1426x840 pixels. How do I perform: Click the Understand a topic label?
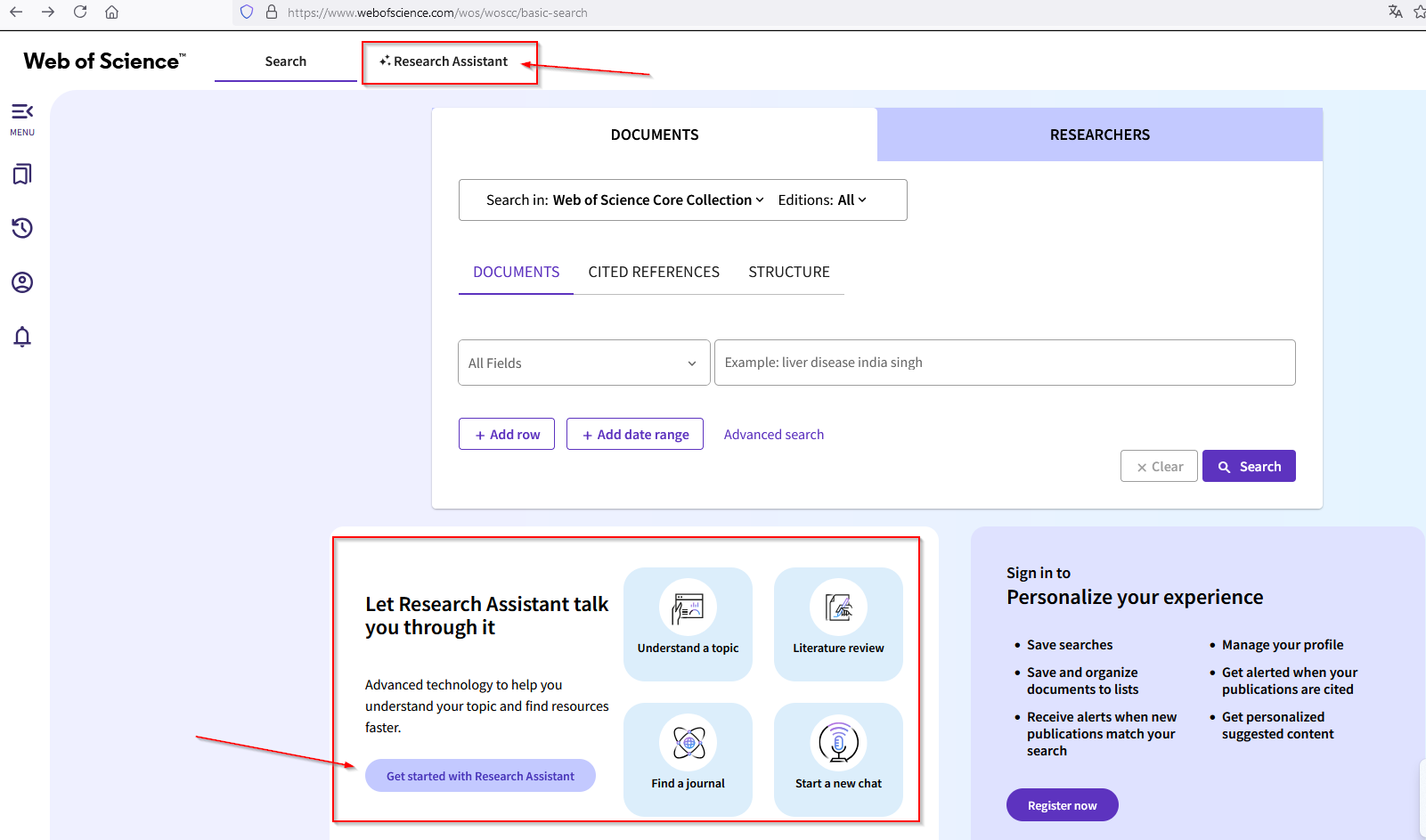coord(688,648)
